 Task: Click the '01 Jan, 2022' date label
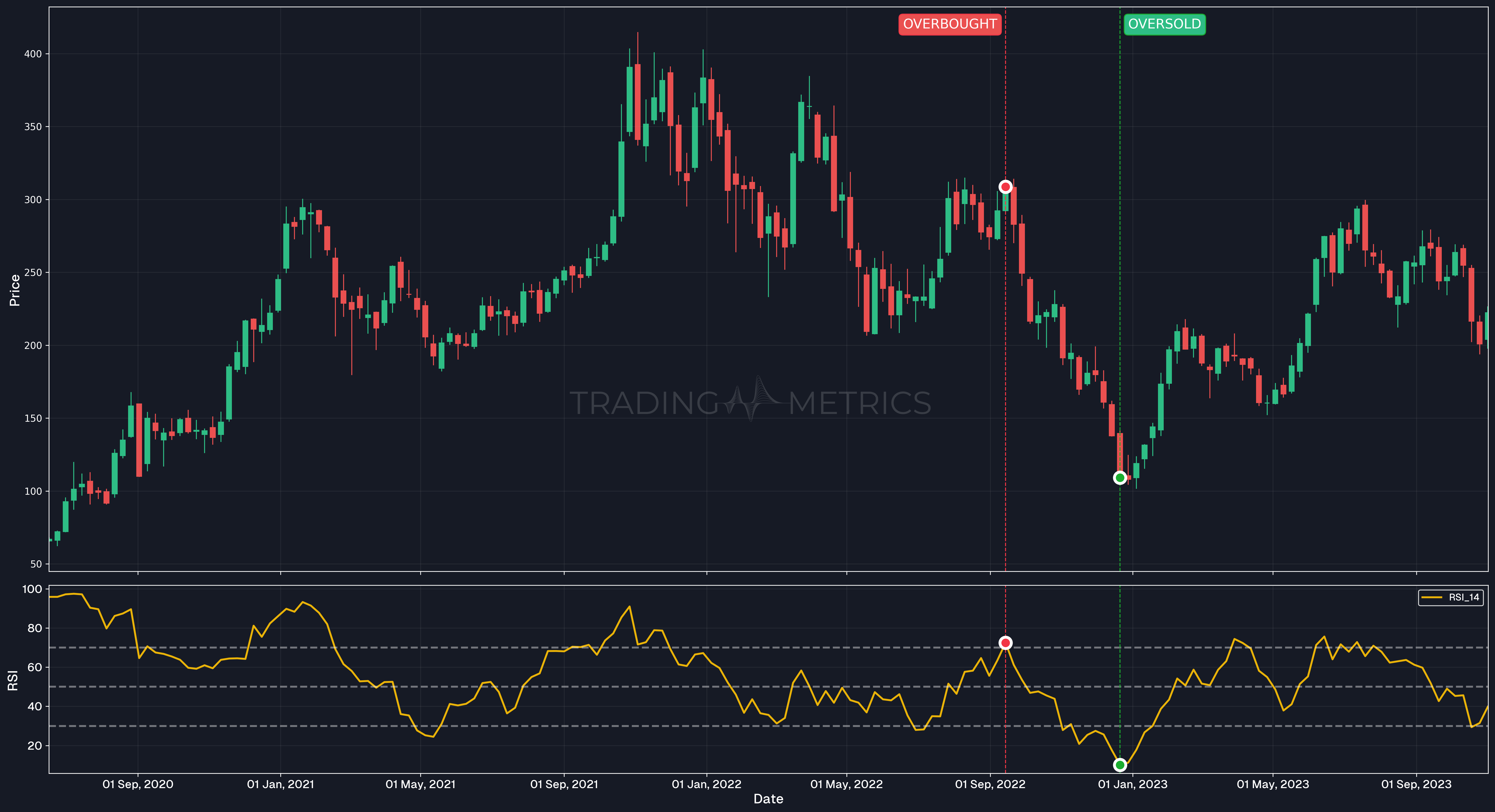706,784
